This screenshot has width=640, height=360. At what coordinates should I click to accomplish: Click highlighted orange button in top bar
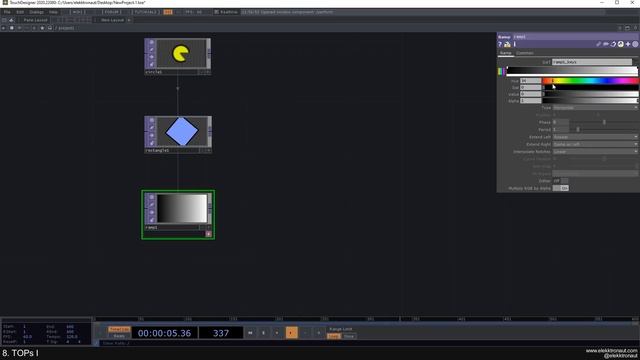tap(168, 12)
